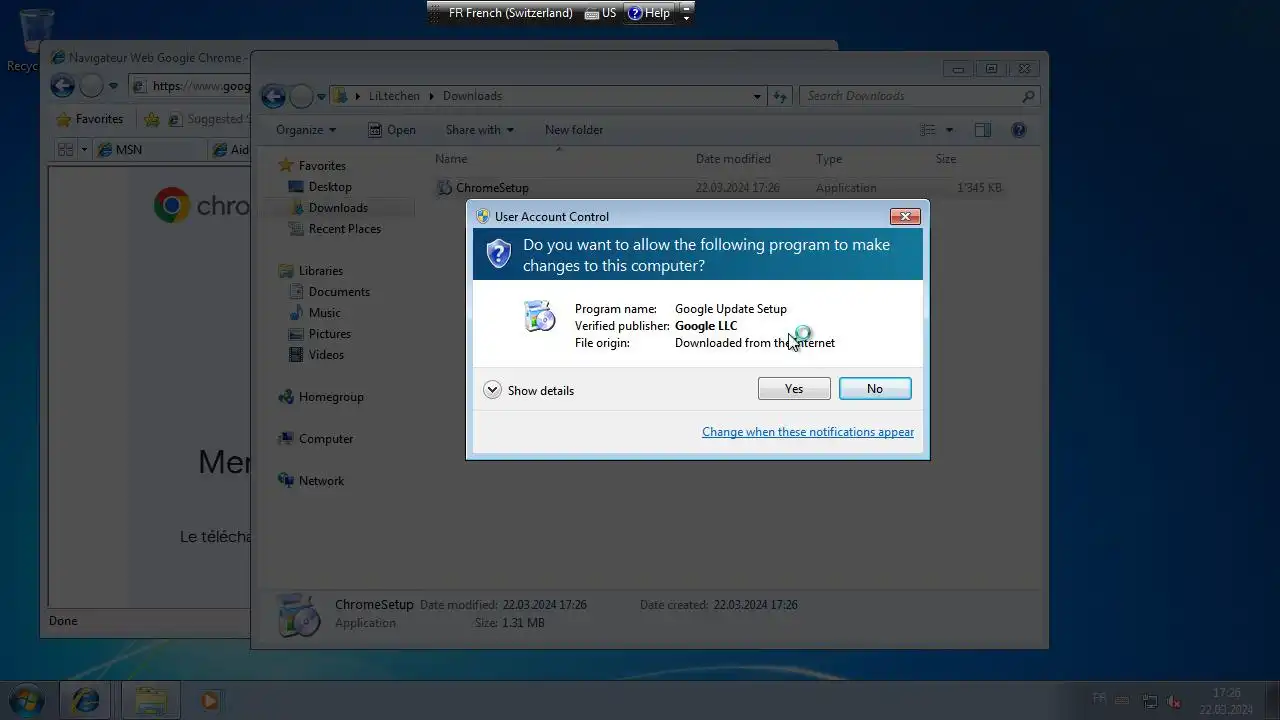Open address bar history dropdown in Explorer
This screenshot has height=720, width=1280.
[757, 97]
